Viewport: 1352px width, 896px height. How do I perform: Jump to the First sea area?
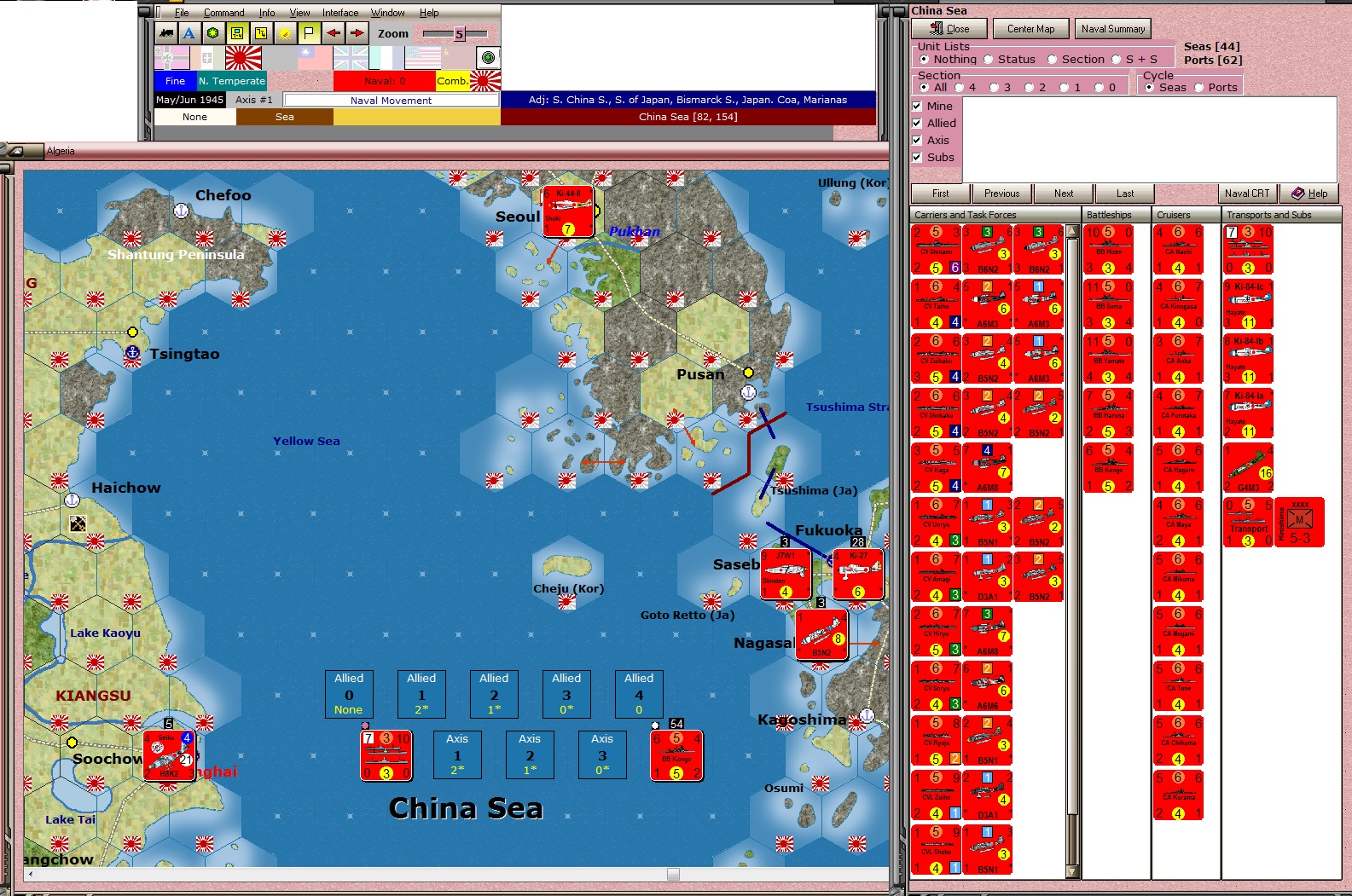pos(941,194)
